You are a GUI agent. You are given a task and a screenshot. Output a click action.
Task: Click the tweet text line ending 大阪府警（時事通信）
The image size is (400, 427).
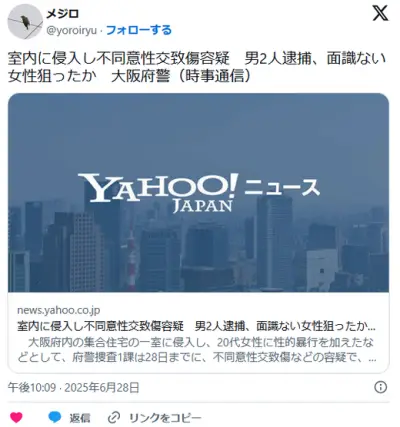click(130, 76)
